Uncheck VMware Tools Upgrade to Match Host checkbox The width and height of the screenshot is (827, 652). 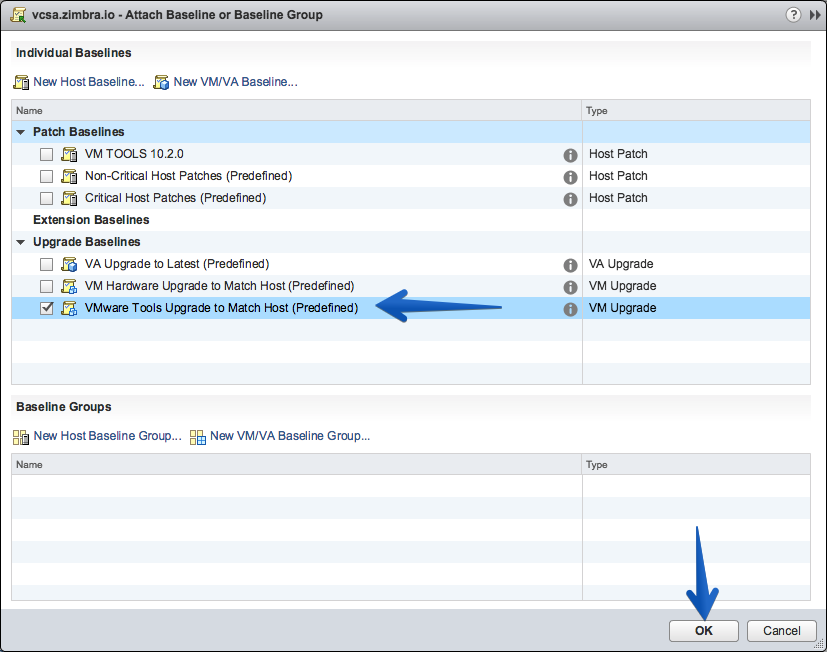[46, 308]
